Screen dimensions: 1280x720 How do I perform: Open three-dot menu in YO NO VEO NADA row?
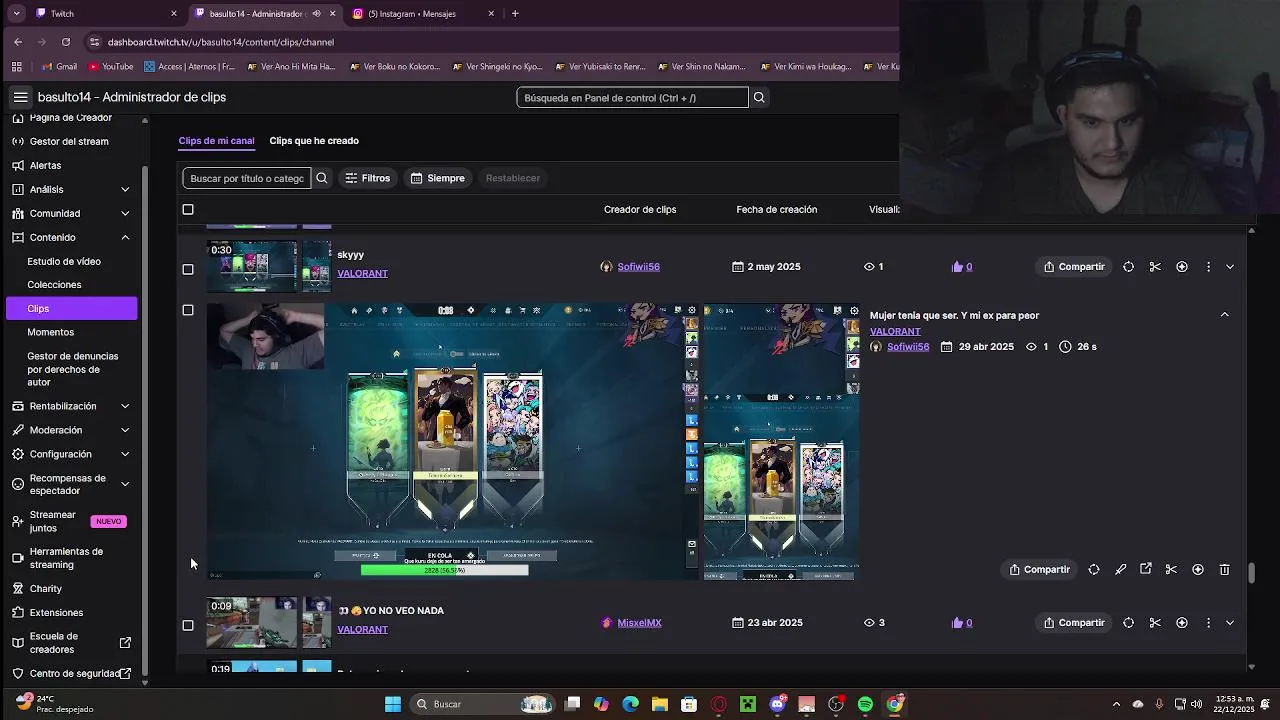pyautogui.click(x=1208, y=623)
